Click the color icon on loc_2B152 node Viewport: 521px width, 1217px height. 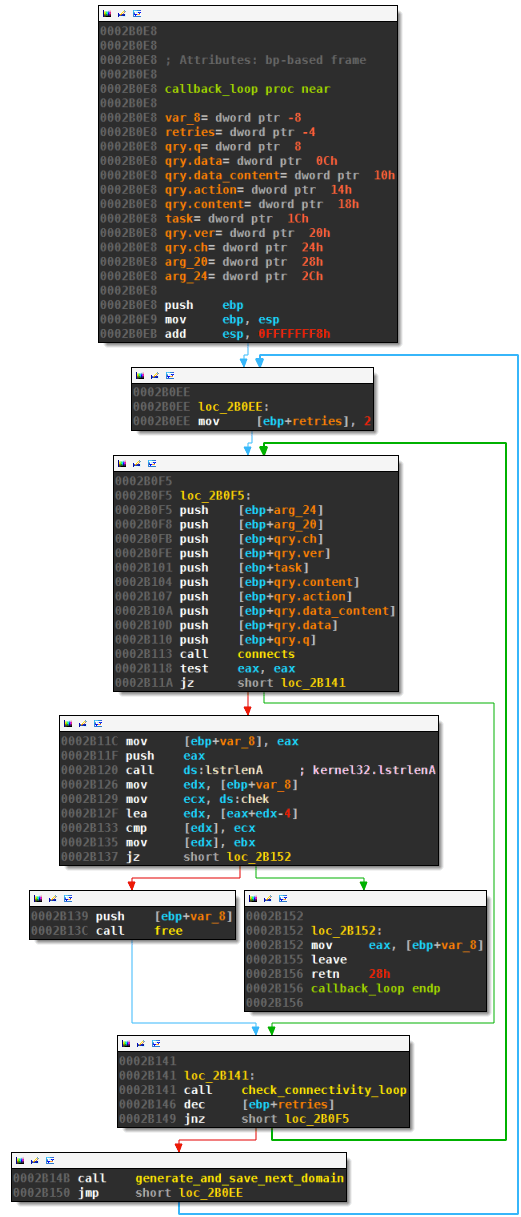pos(252,900)
